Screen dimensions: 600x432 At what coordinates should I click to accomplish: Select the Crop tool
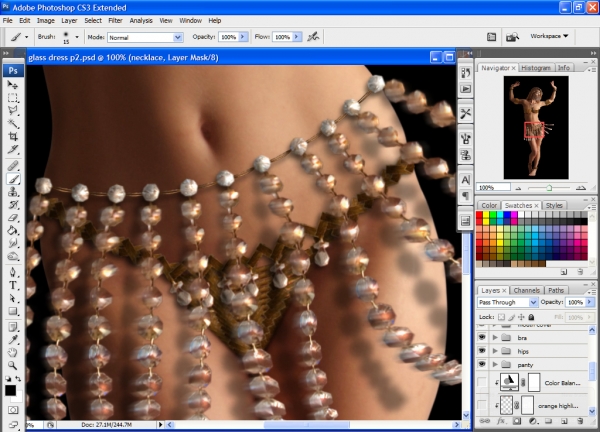pos(13,136)
